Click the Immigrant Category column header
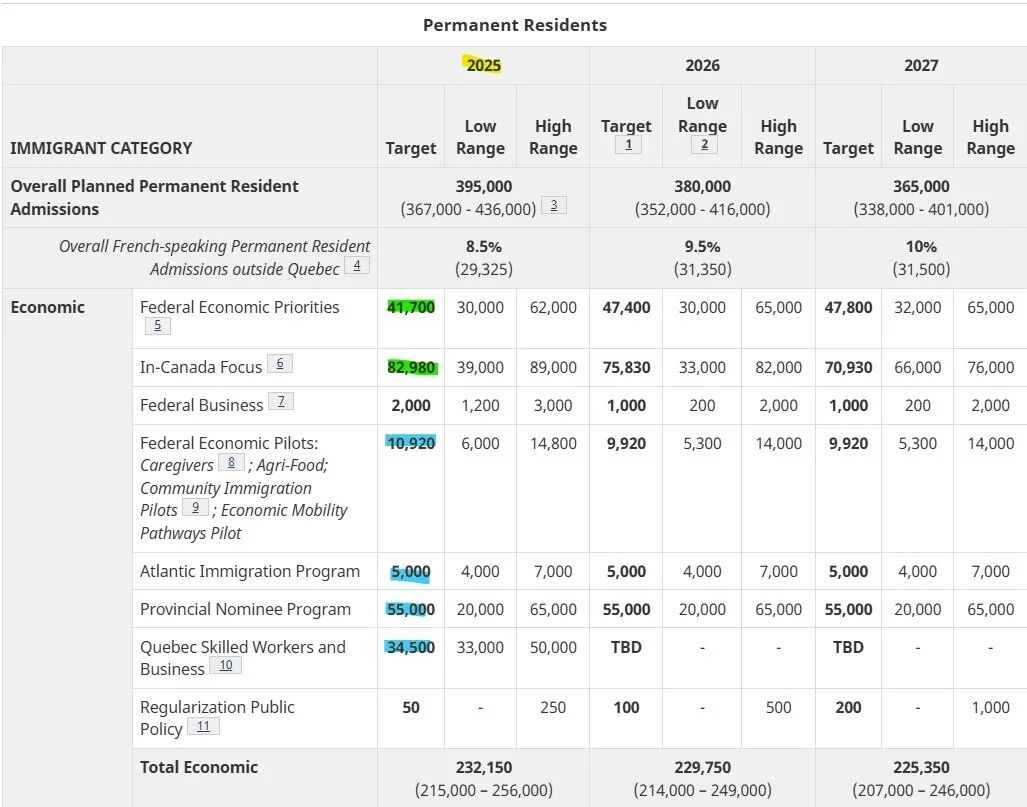 [101, 148]
